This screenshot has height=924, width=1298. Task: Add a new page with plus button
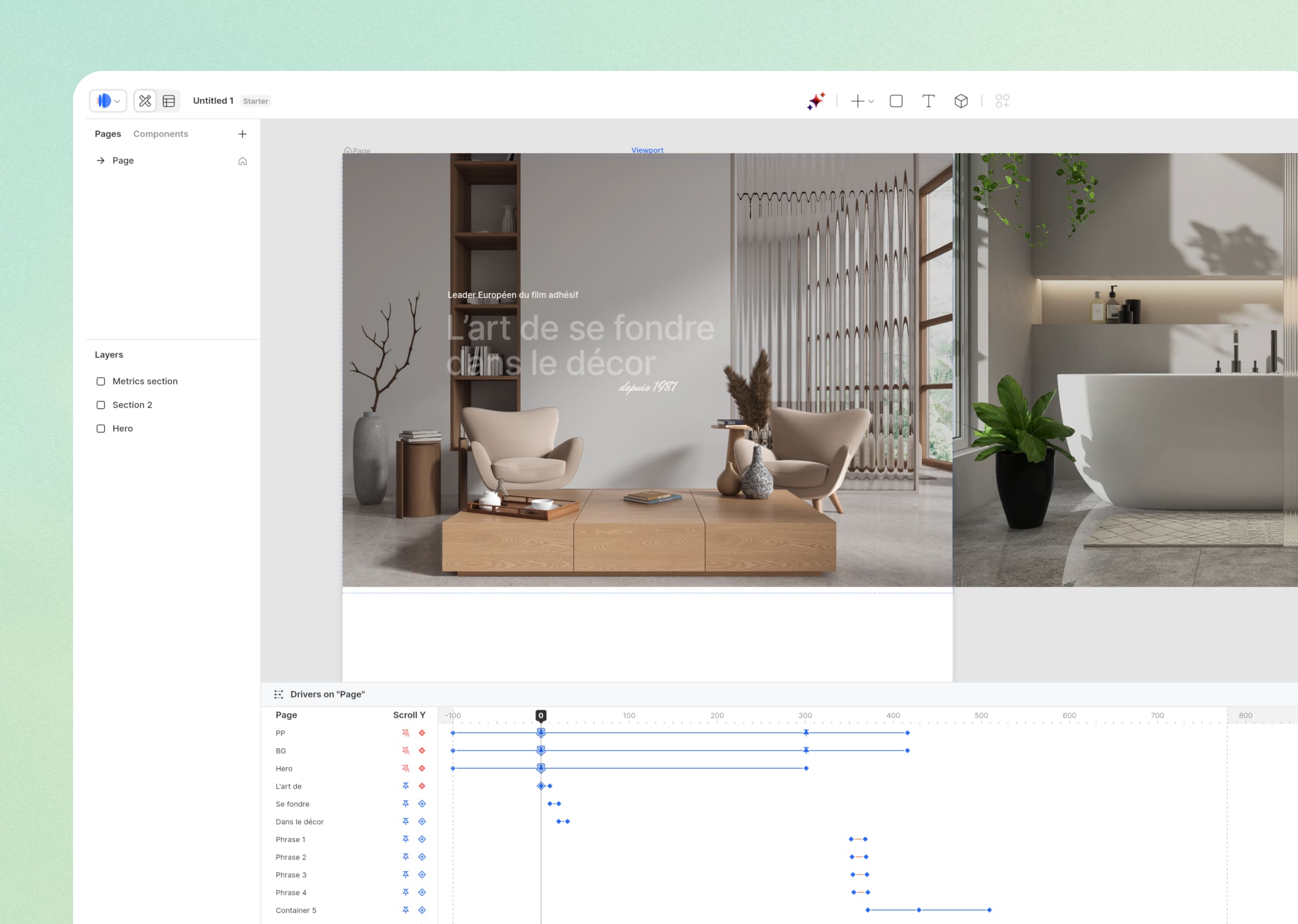coord(242,134)
